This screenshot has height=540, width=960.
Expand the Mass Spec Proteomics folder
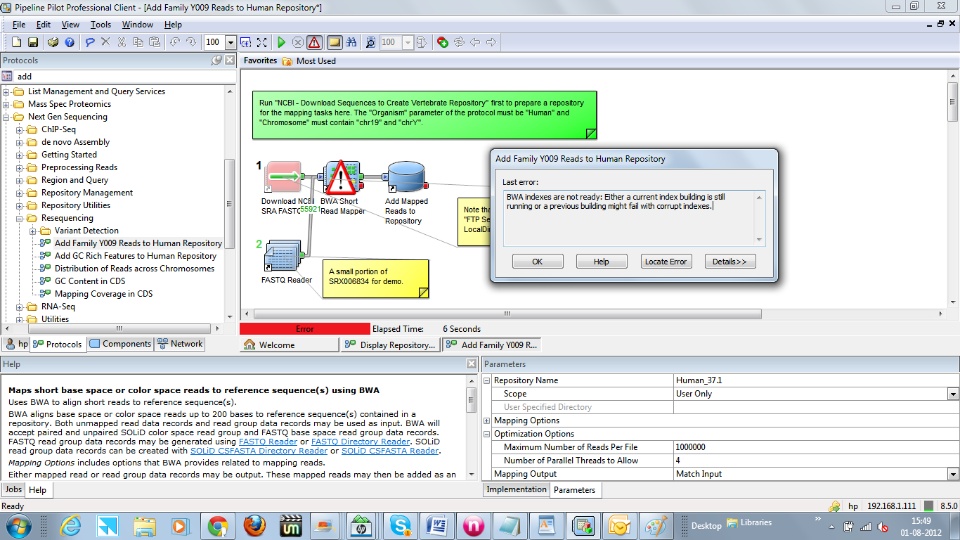pos(7,104)
